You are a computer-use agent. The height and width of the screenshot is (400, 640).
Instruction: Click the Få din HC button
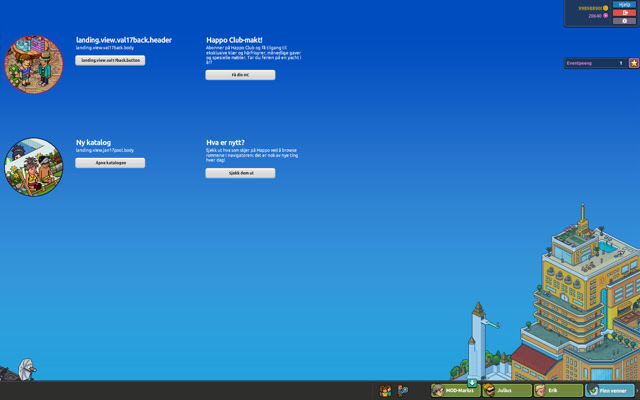(240, 75)
